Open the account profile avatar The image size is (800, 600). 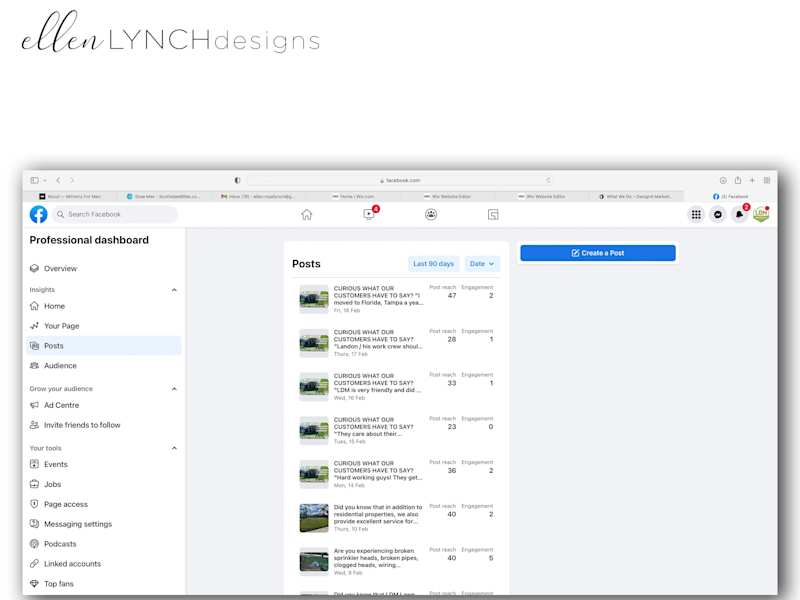(x=761, y=214)
